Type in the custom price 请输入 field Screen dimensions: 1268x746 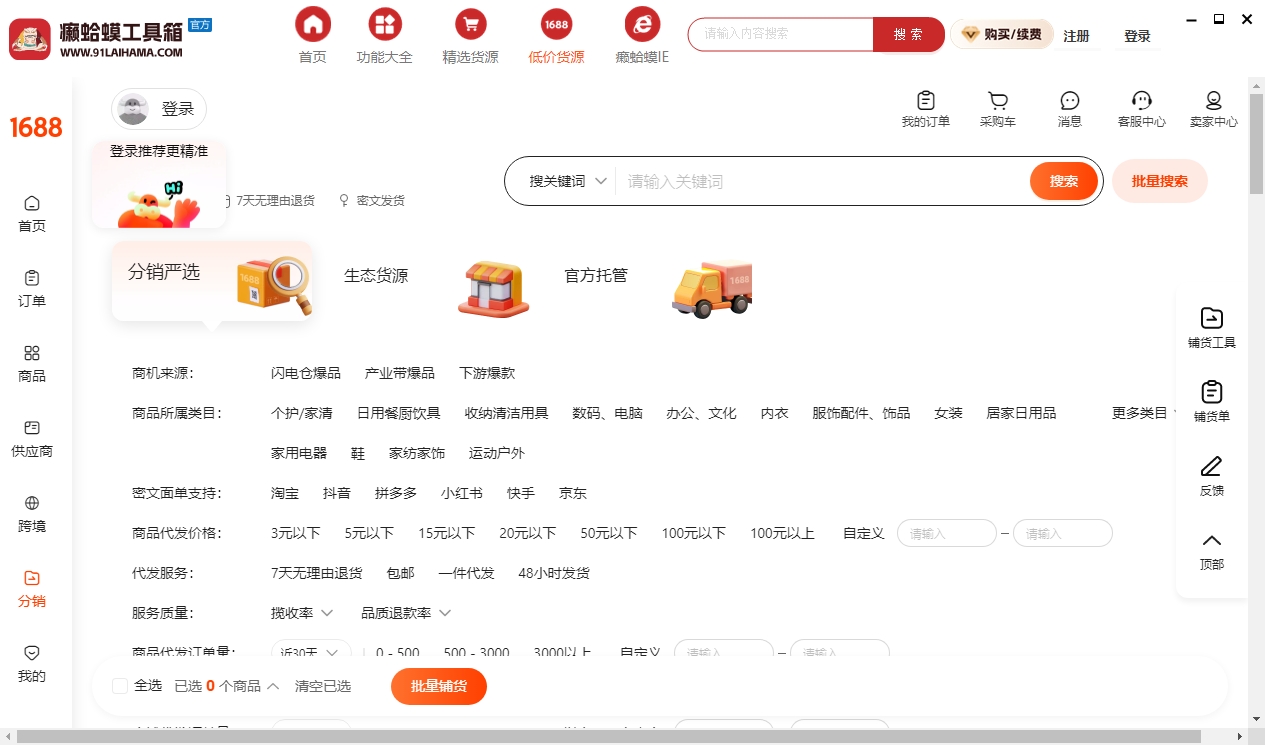click(945, 533)
